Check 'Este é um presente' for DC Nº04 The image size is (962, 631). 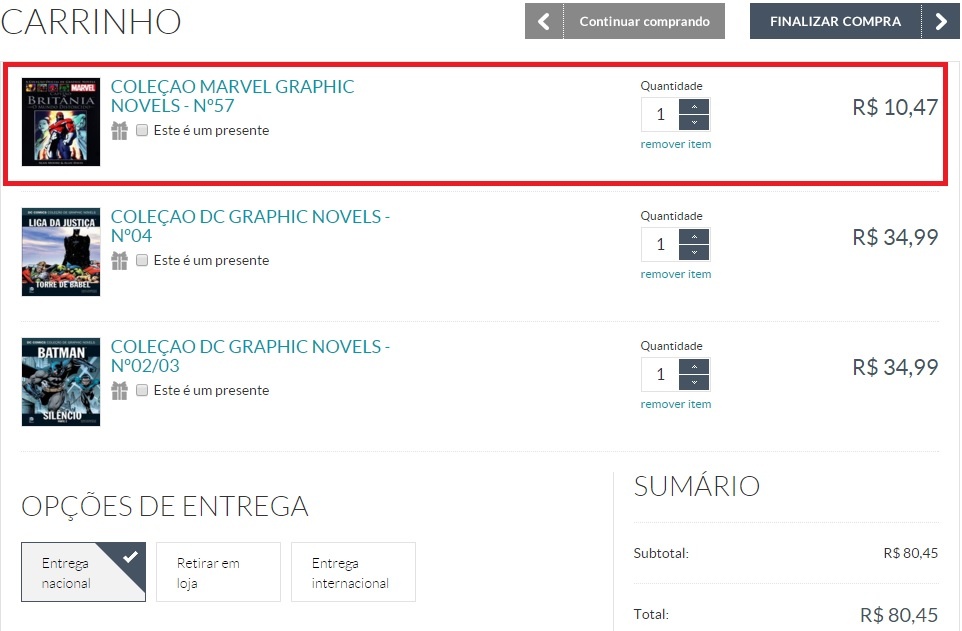pos(142,260)
